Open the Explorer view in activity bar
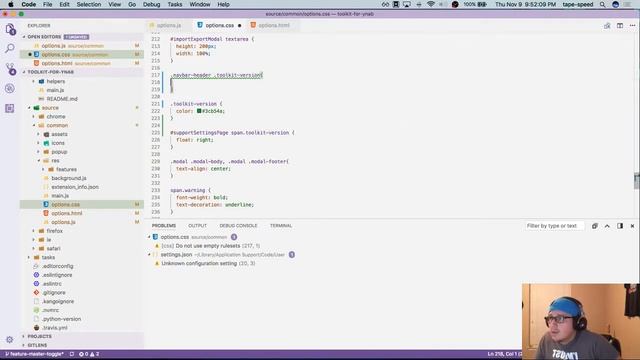640x360 pixels. (10, 29)
